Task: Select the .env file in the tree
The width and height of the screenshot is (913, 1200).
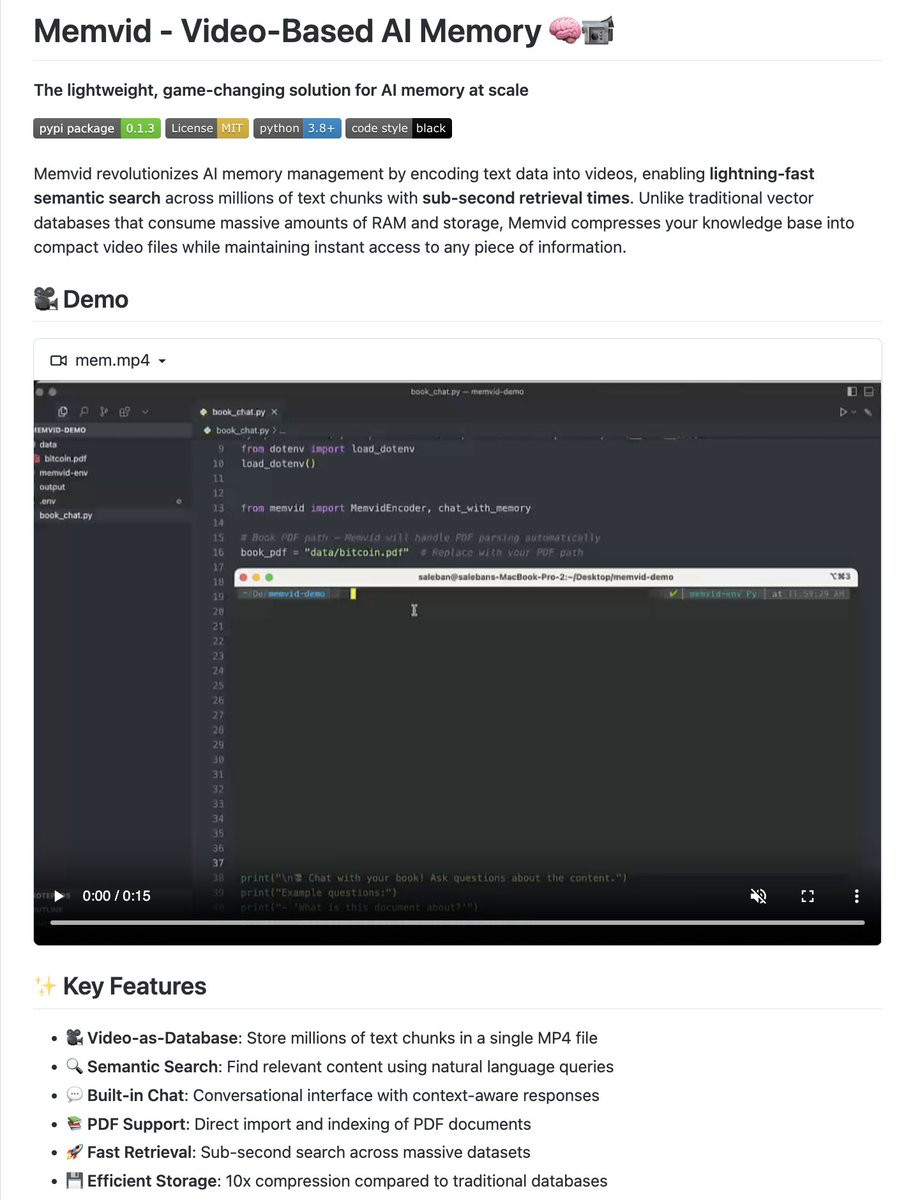Action: pyautogui.click(x=47, y=500)
